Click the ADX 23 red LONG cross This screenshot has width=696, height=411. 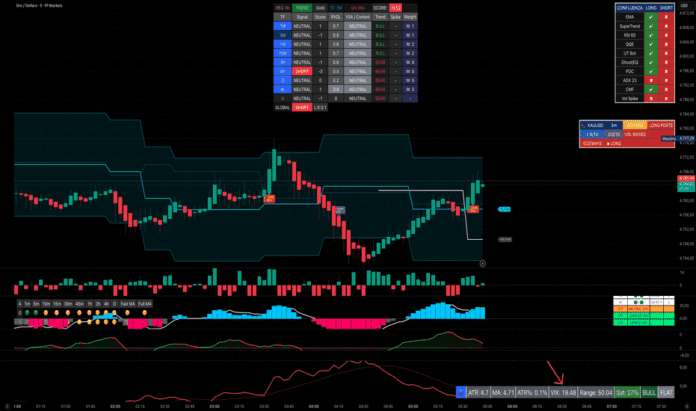tap(651, 83)
